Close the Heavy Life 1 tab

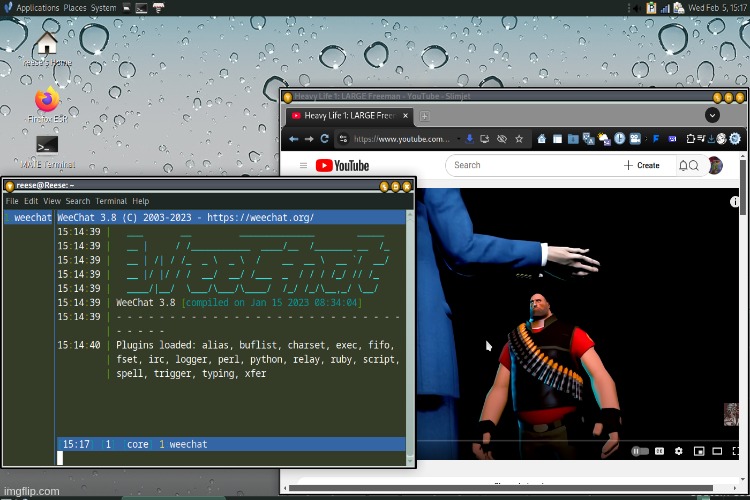tap(405, 115)
